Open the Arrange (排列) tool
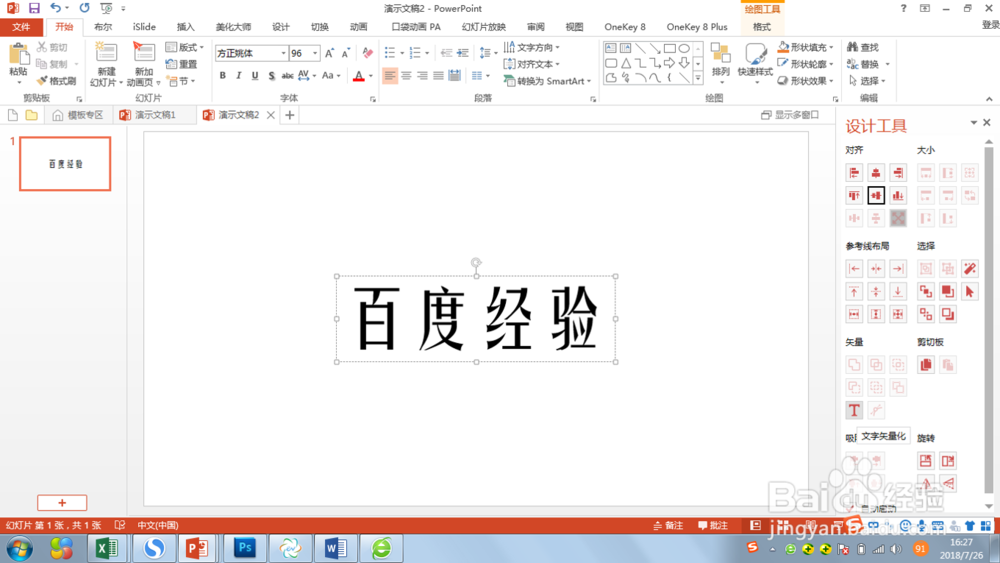 tap(721, 63)
